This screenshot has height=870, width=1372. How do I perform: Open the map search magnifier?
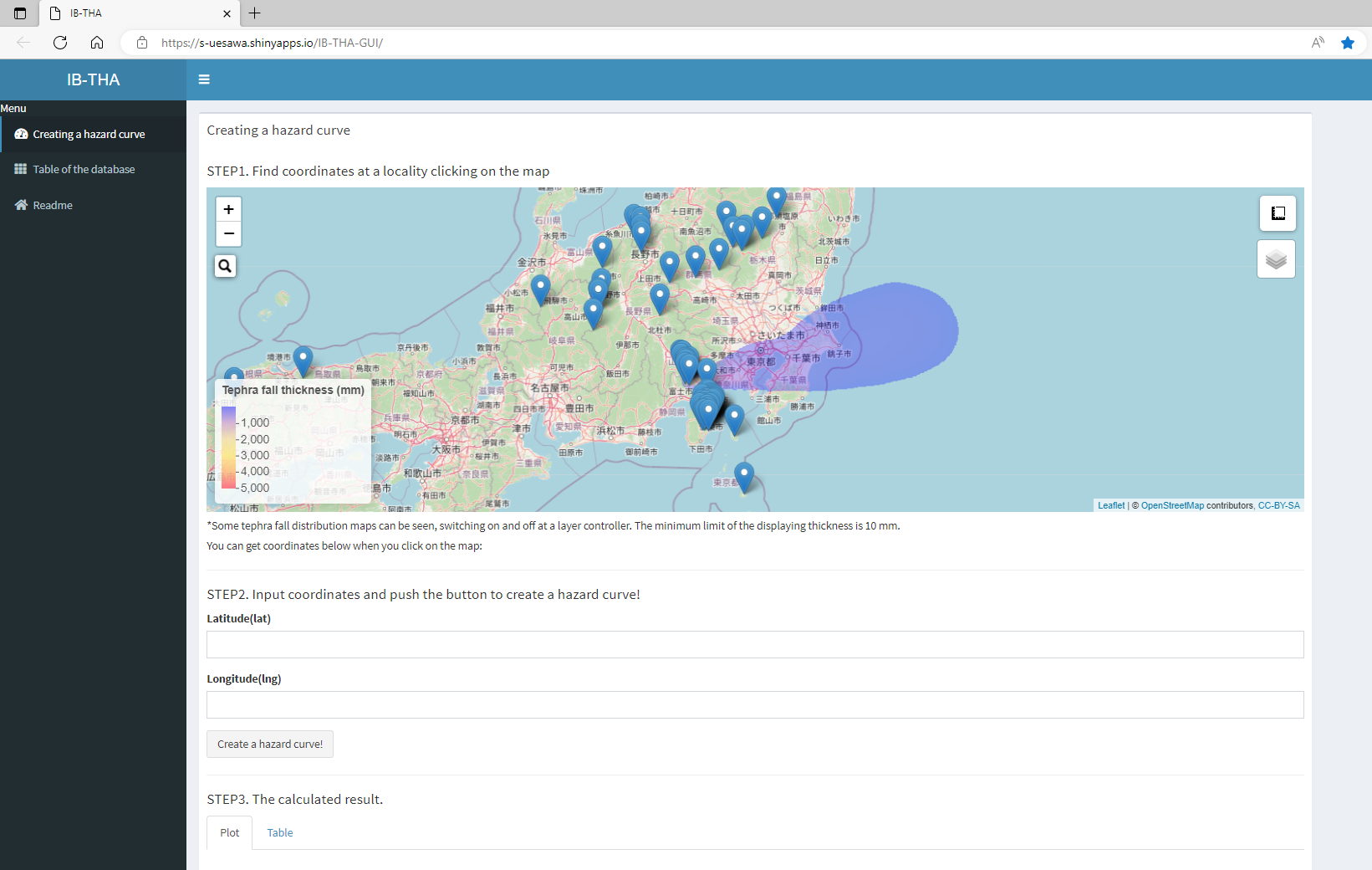tap(225, 266)
